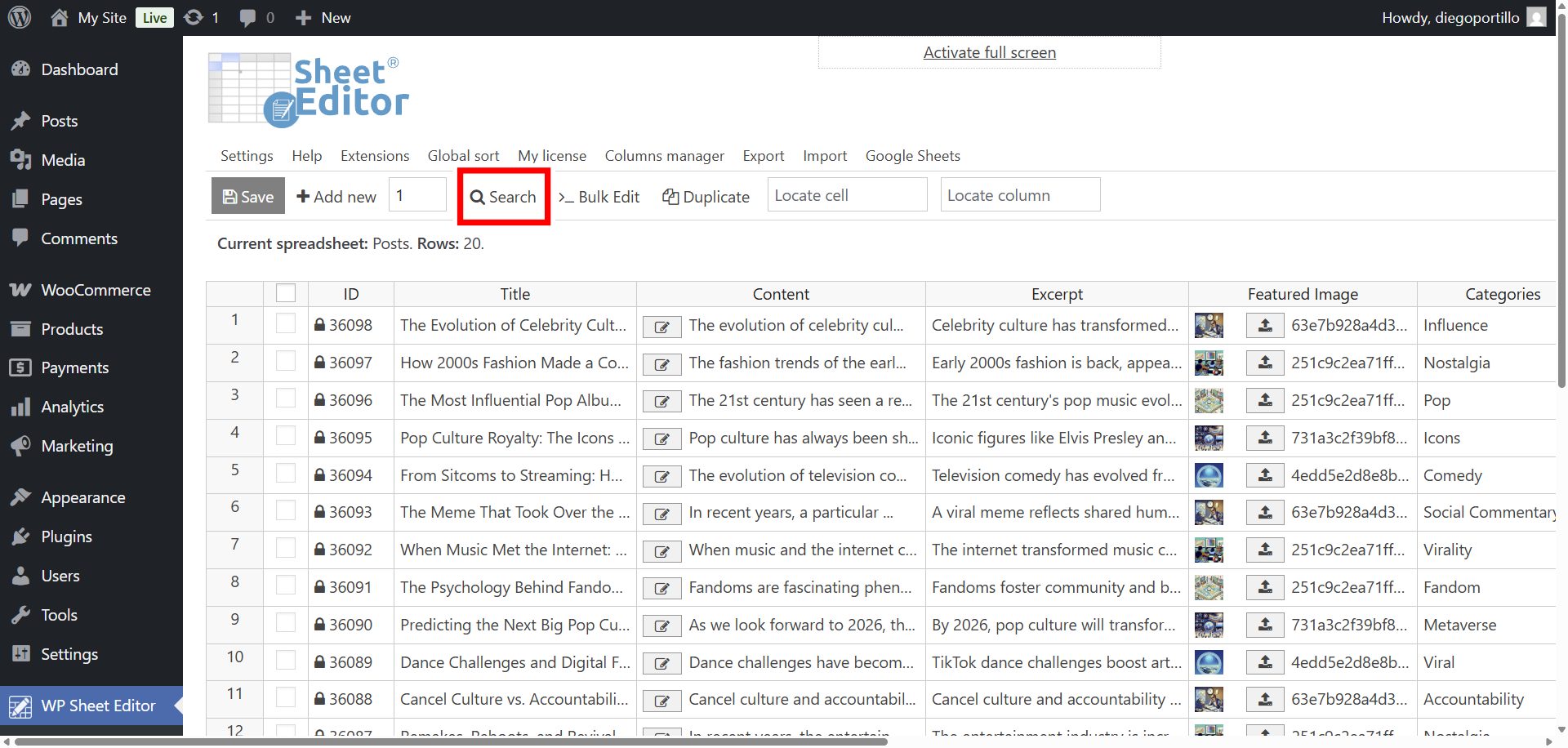
Task: Check the checkbox for post 36098
Action: click(x=286, y=324)
